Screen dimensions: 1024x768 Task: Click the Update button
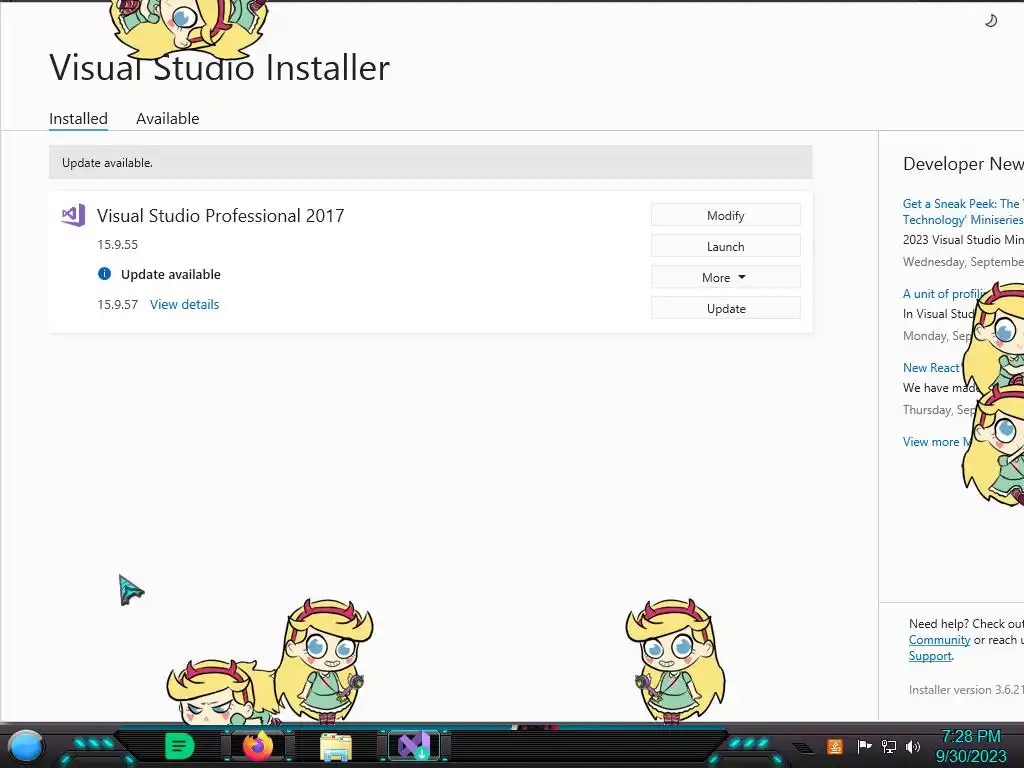coord(726,308)
